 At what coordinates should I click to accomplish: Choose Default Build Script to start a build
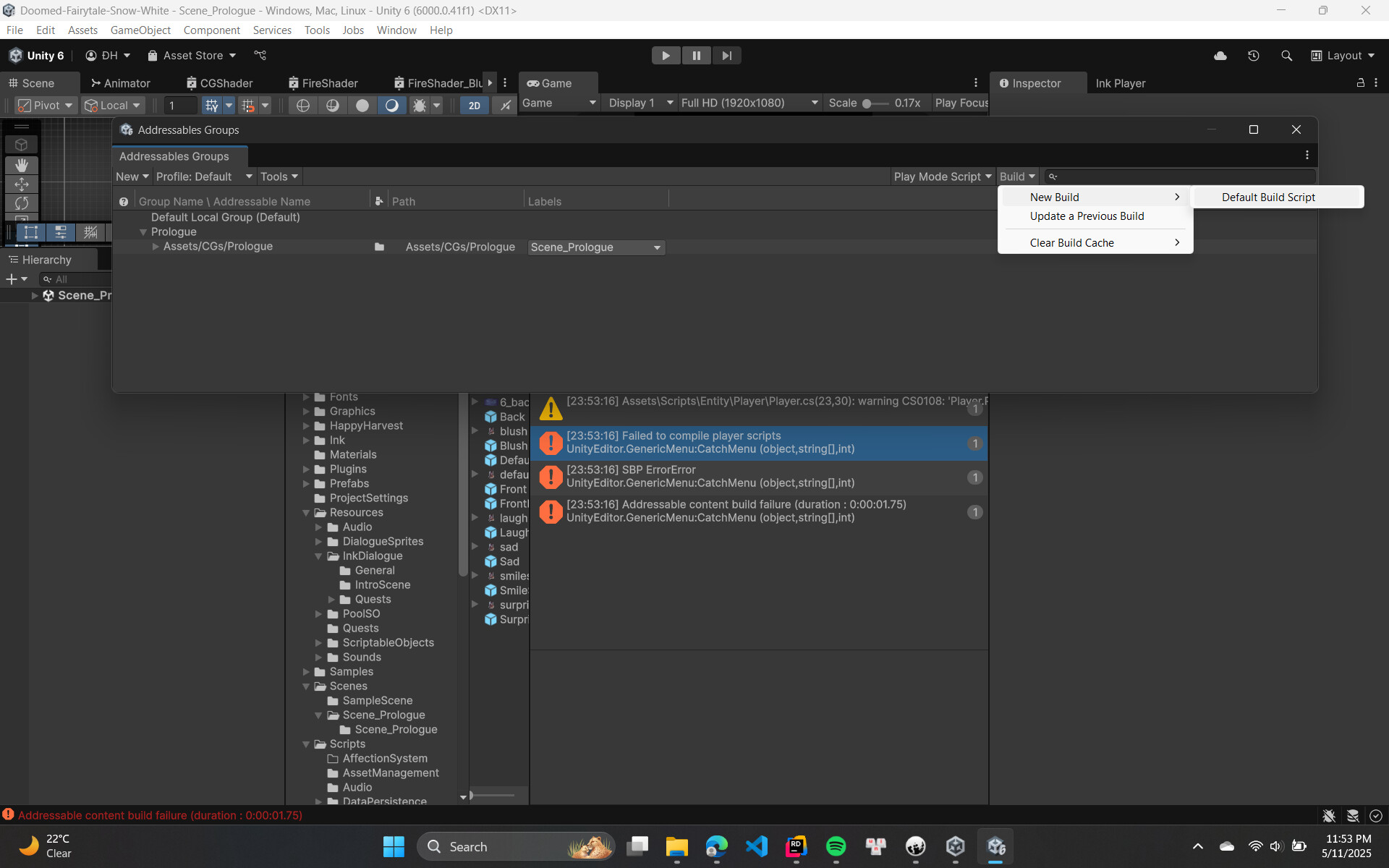click(x=1268, y=197)
